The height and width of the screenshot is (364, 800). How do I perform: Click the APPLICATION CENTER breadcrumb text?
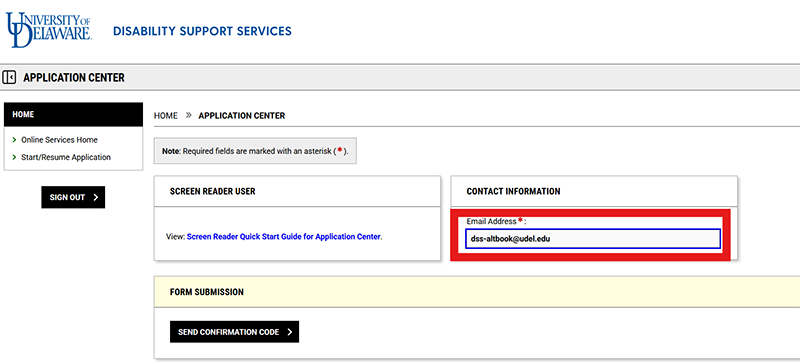[242, 116]
